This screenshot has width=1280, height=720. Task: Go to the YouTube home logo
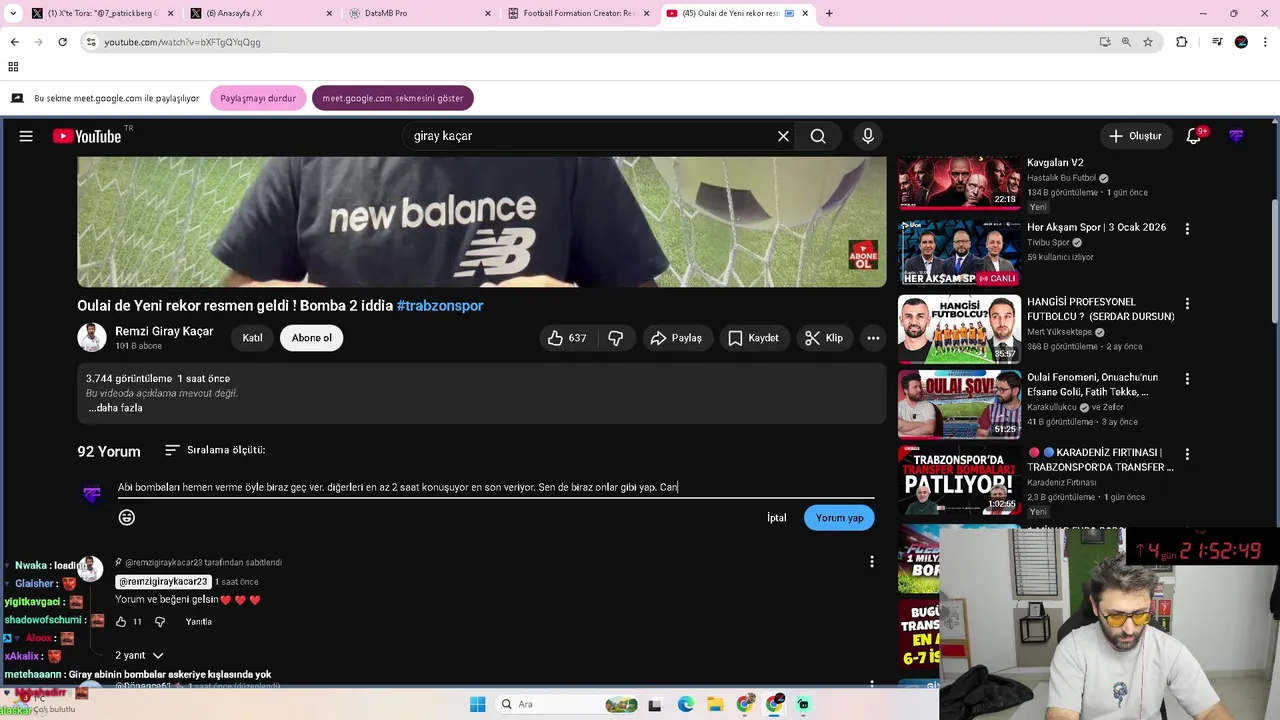(86, 136)
